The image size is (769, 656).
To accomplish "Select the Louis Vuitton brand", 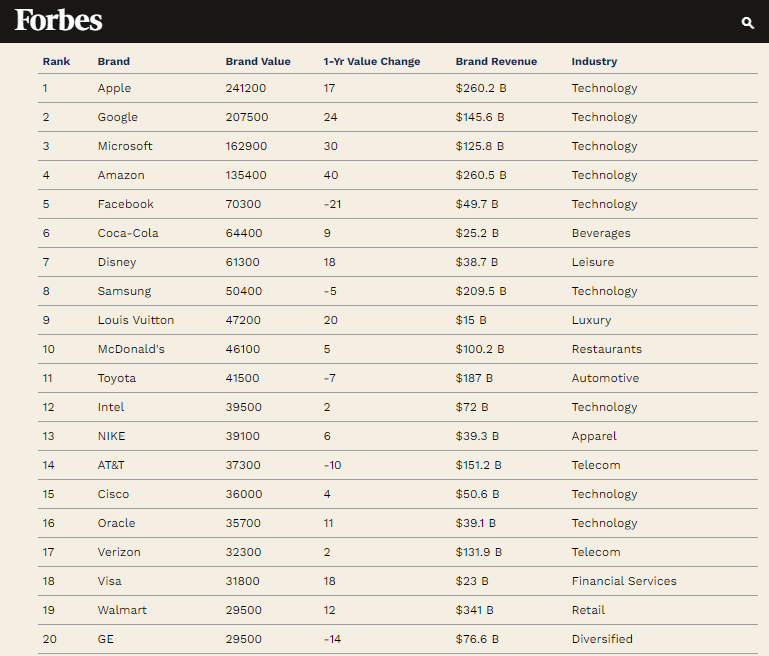I will 136,320.
